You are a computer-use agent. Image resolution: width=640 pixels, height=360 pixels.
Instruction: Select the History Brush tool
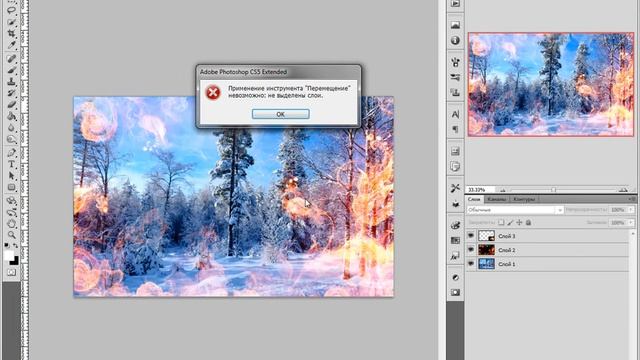(x=11, y=93)
